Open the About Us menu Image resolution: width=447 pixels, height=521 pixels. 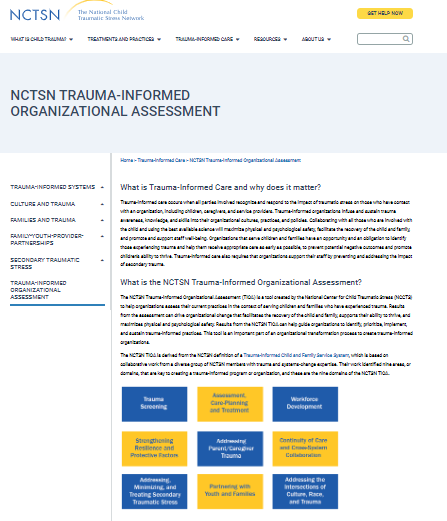point(313,39)
